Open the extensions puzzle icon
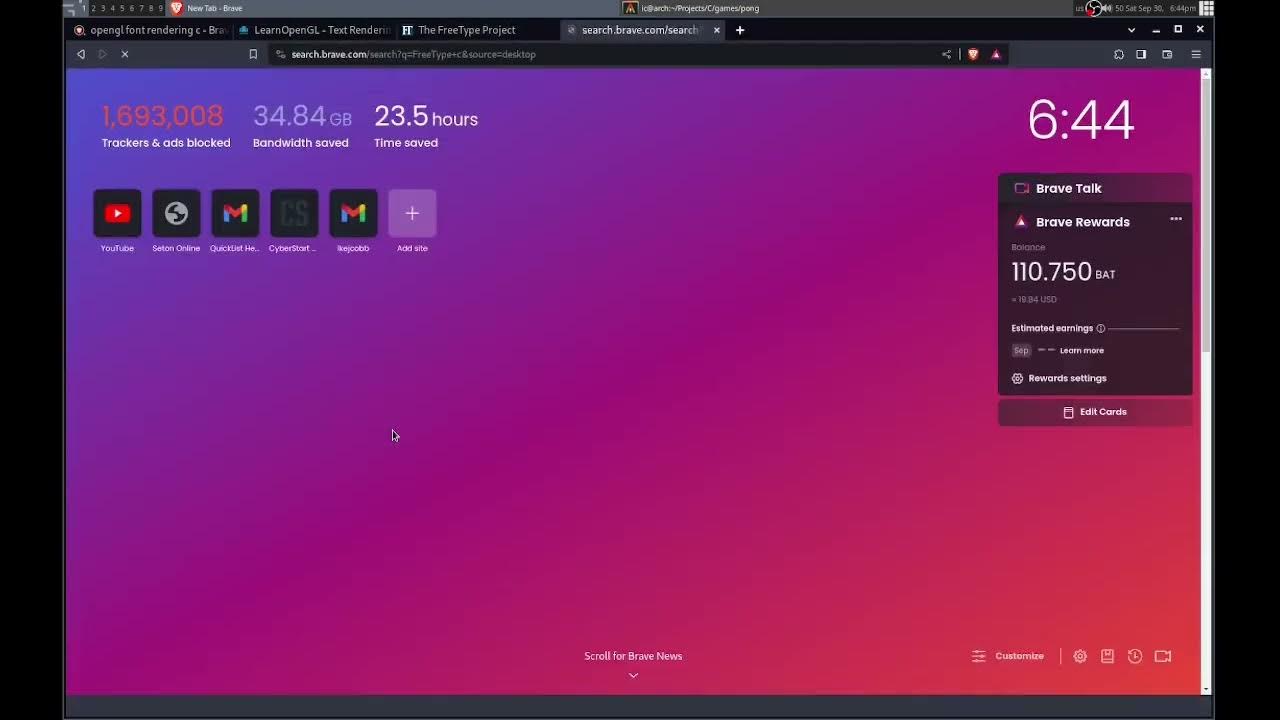This screenshot has height=720, width=1280. click(x=1118, y=54)
